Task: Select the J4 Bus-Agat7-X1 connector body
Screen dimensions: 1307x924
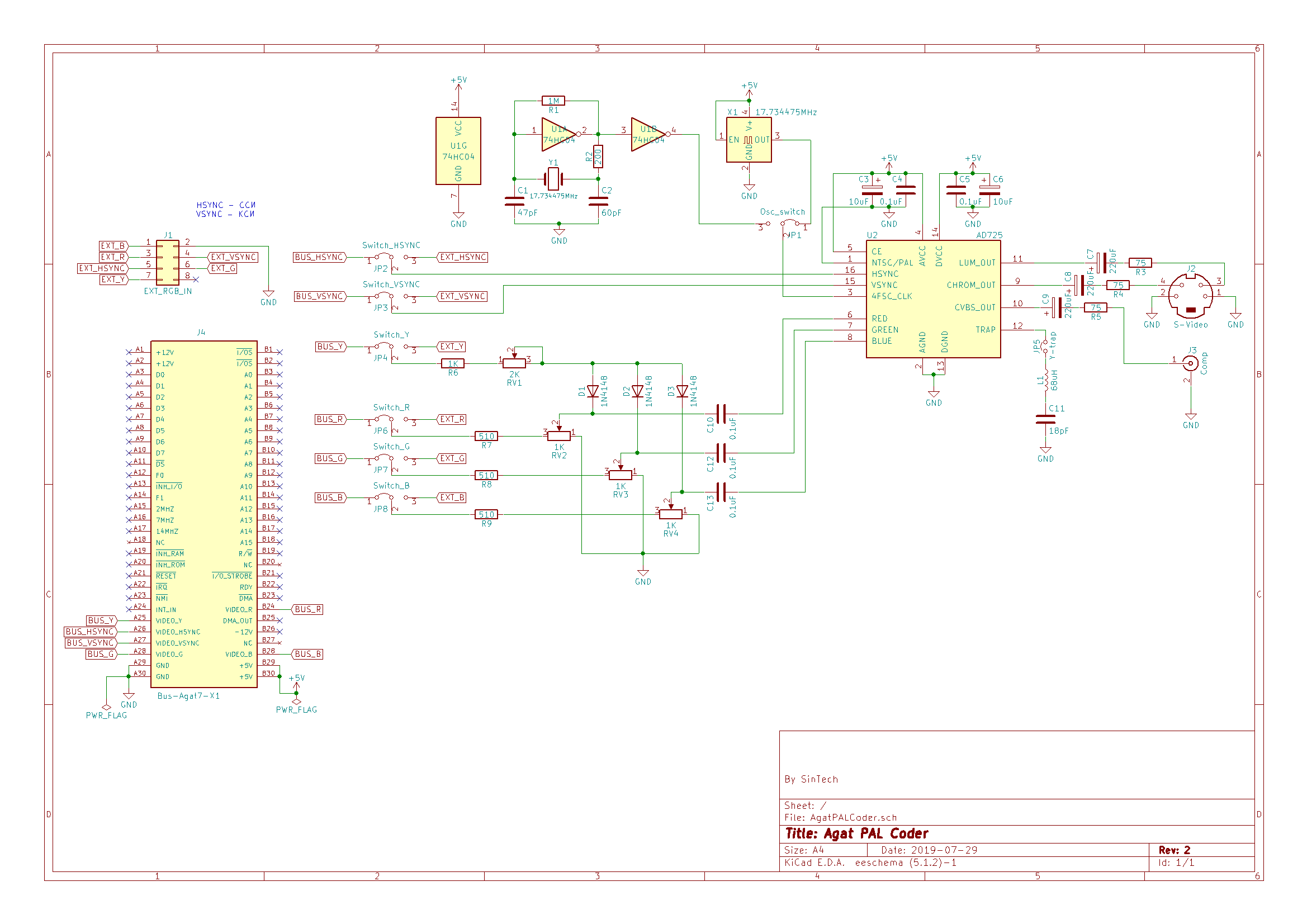Action: 204,514
